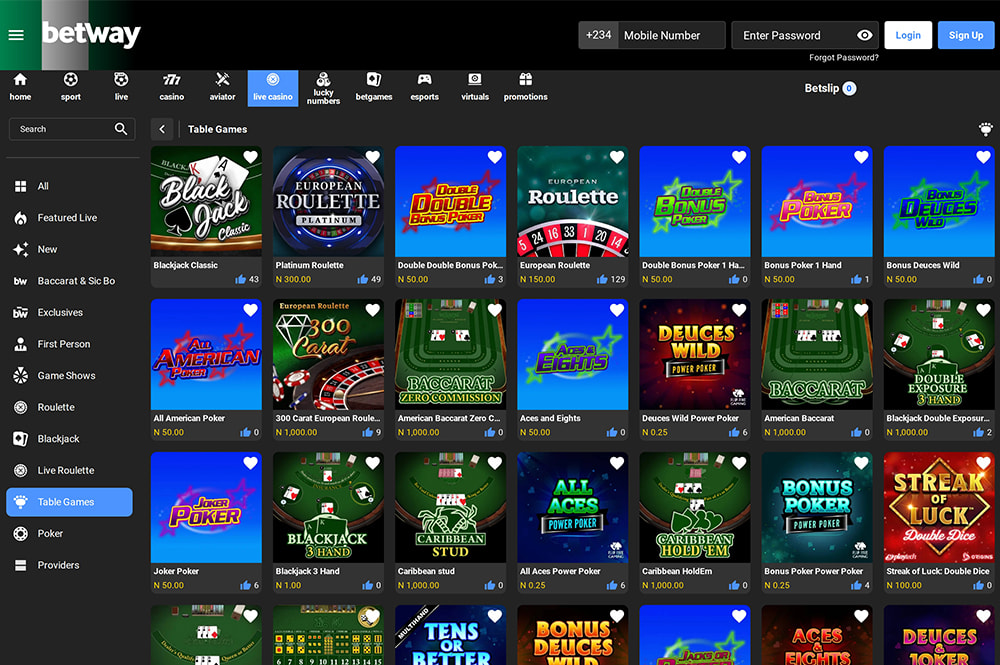This screenshot has width=1000, height=665.
Task: Open Forgot Password link
Action: 843,57
